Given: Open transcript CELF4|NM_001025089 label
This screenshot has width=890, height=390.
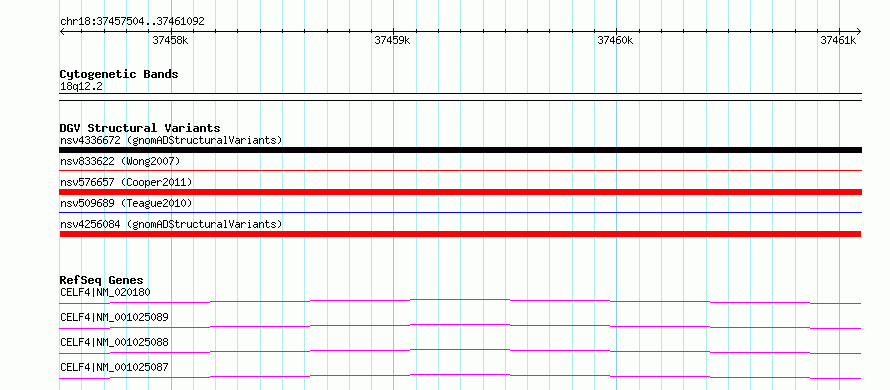Looking at the screenshot, I should click(114, 317).
